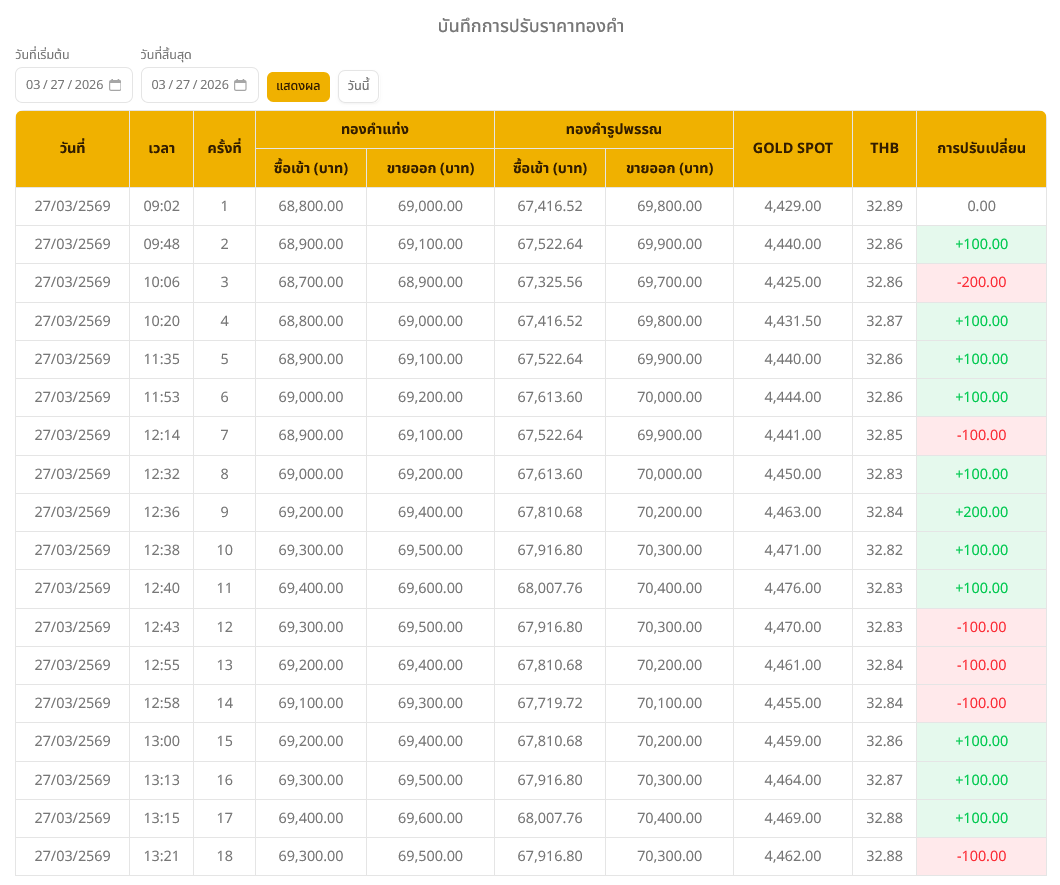Click the red -200.00 change cell
Viewport: 1060px width, 885px height.
[x=981, y=283]
